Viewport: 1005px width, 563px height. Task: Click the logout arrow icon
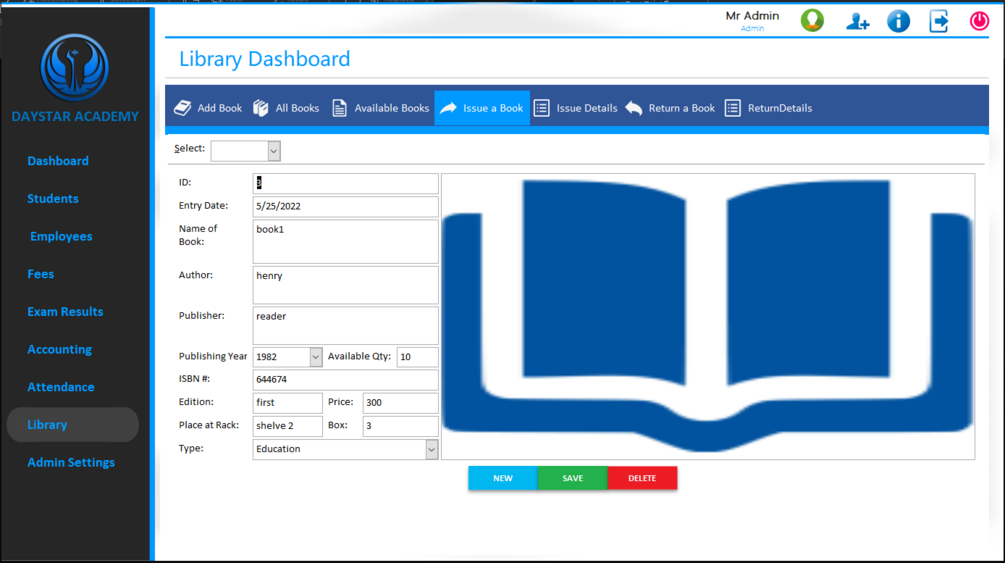click(939, 21)
